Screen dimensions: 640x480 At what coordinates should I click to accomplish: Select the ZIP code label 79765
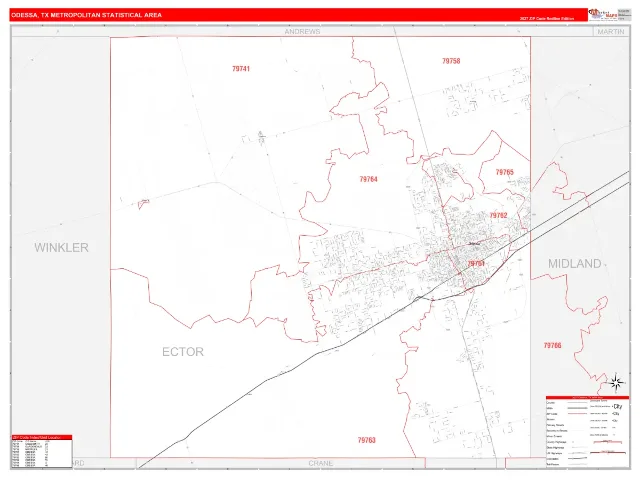click(x=504, y=172)
